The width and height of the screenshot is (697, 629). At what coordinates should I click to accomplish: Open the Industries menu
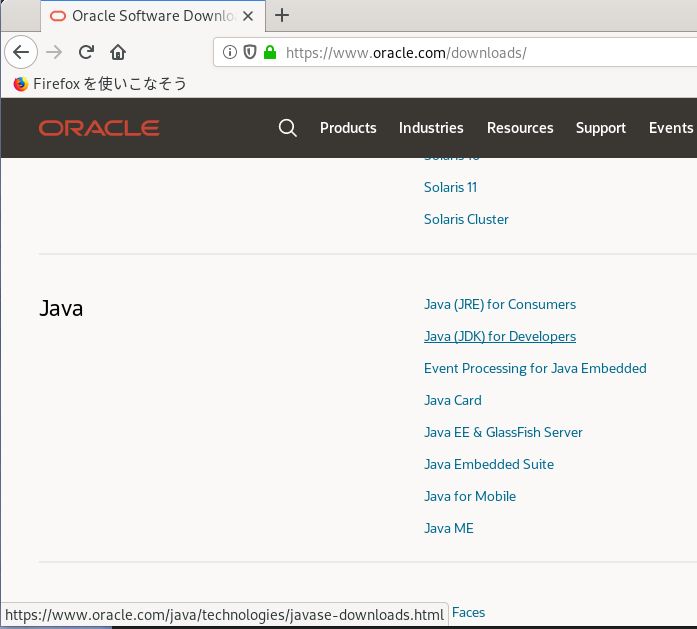tap(431, 128)
